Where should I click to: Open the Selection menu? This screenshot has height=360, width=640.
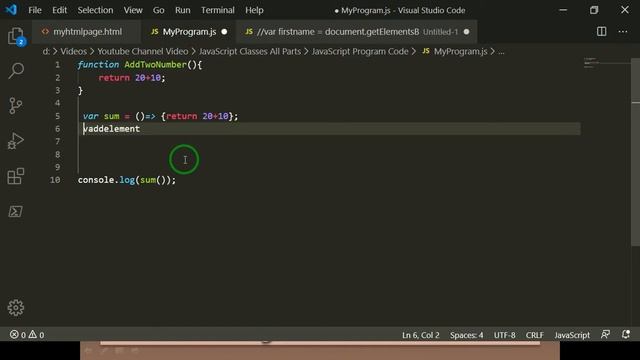pyautogui.click(x=95, y=10)
